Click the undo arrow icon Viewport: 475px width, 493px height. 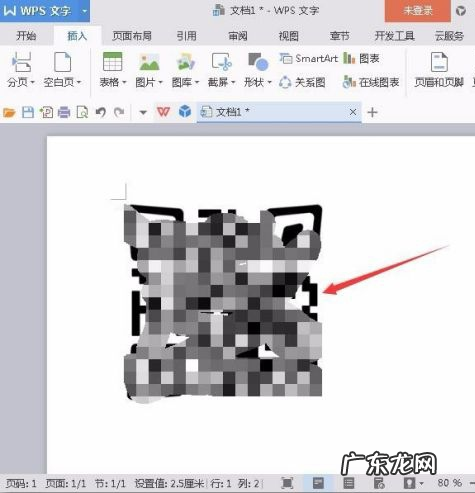coord(101,112)
